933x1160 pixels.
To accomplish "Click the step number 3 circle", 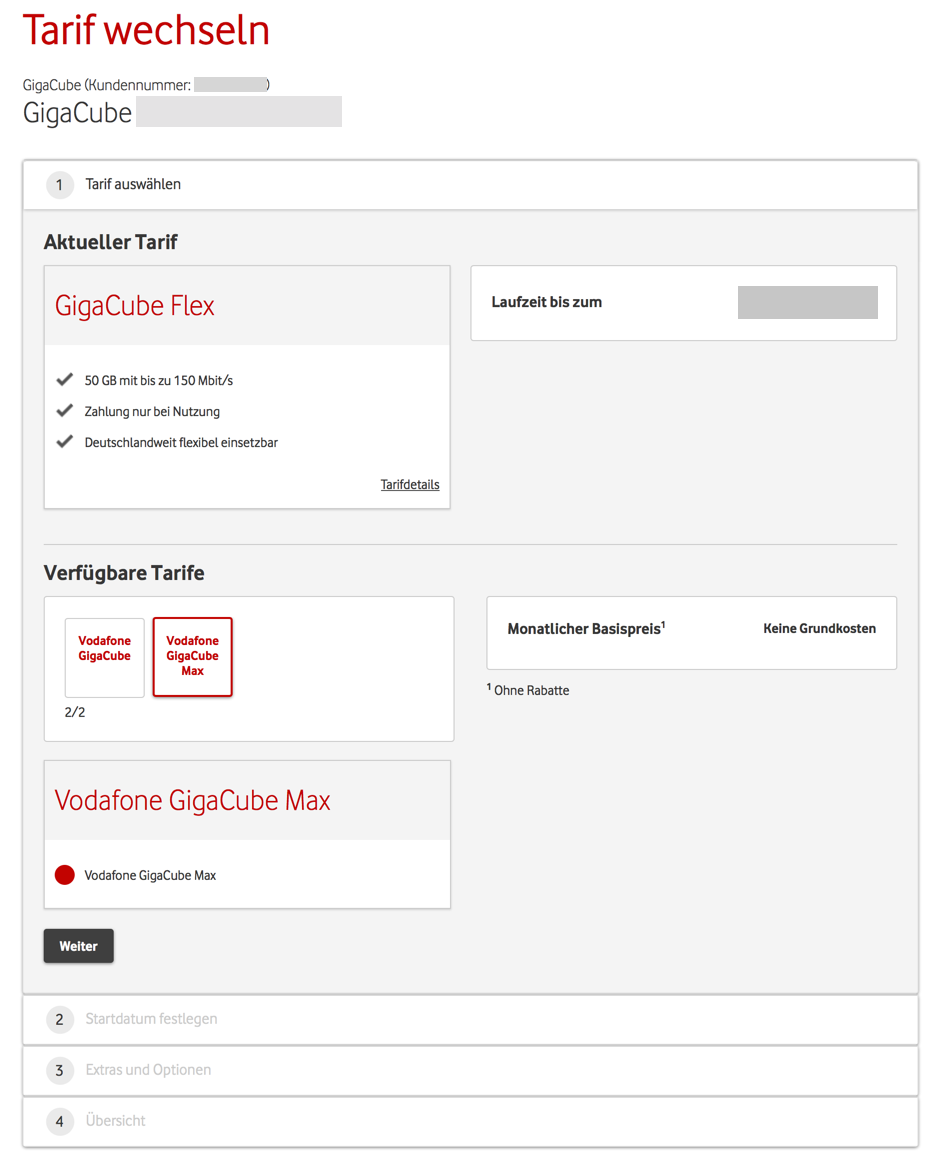I will pos(60,1070).
